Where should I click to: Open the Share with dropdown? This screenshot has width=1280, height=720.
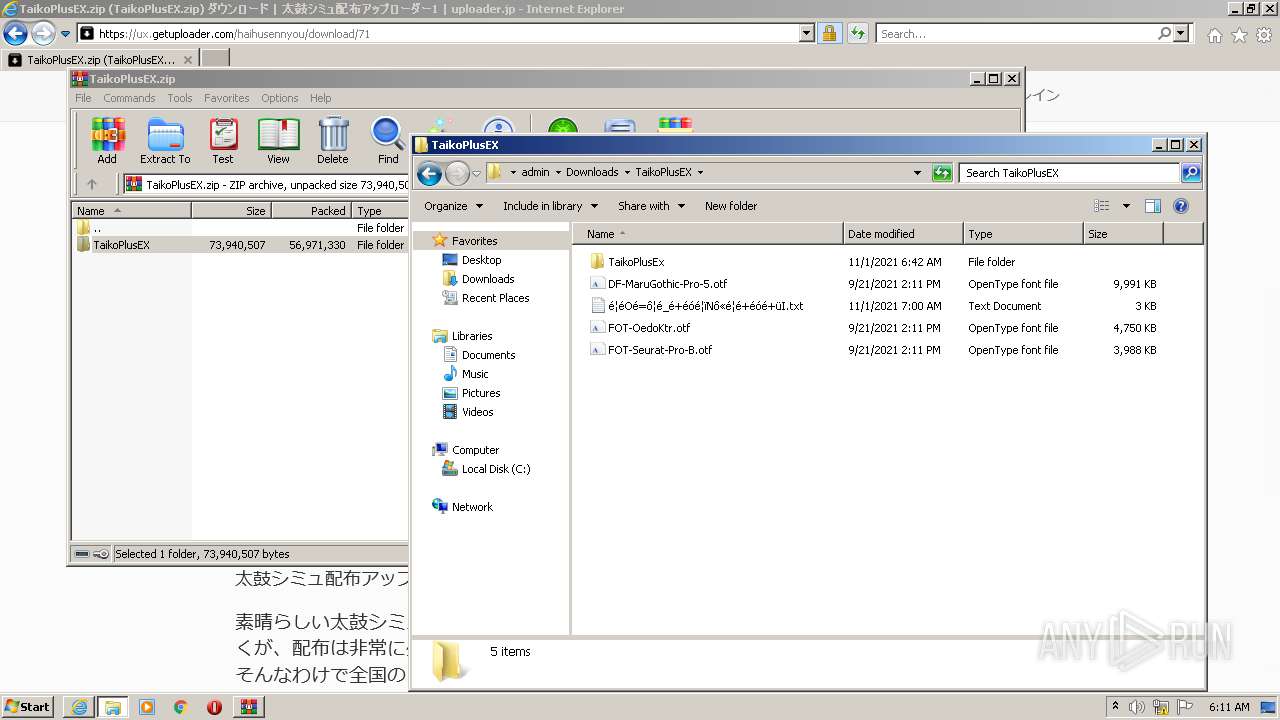point(651,206)
